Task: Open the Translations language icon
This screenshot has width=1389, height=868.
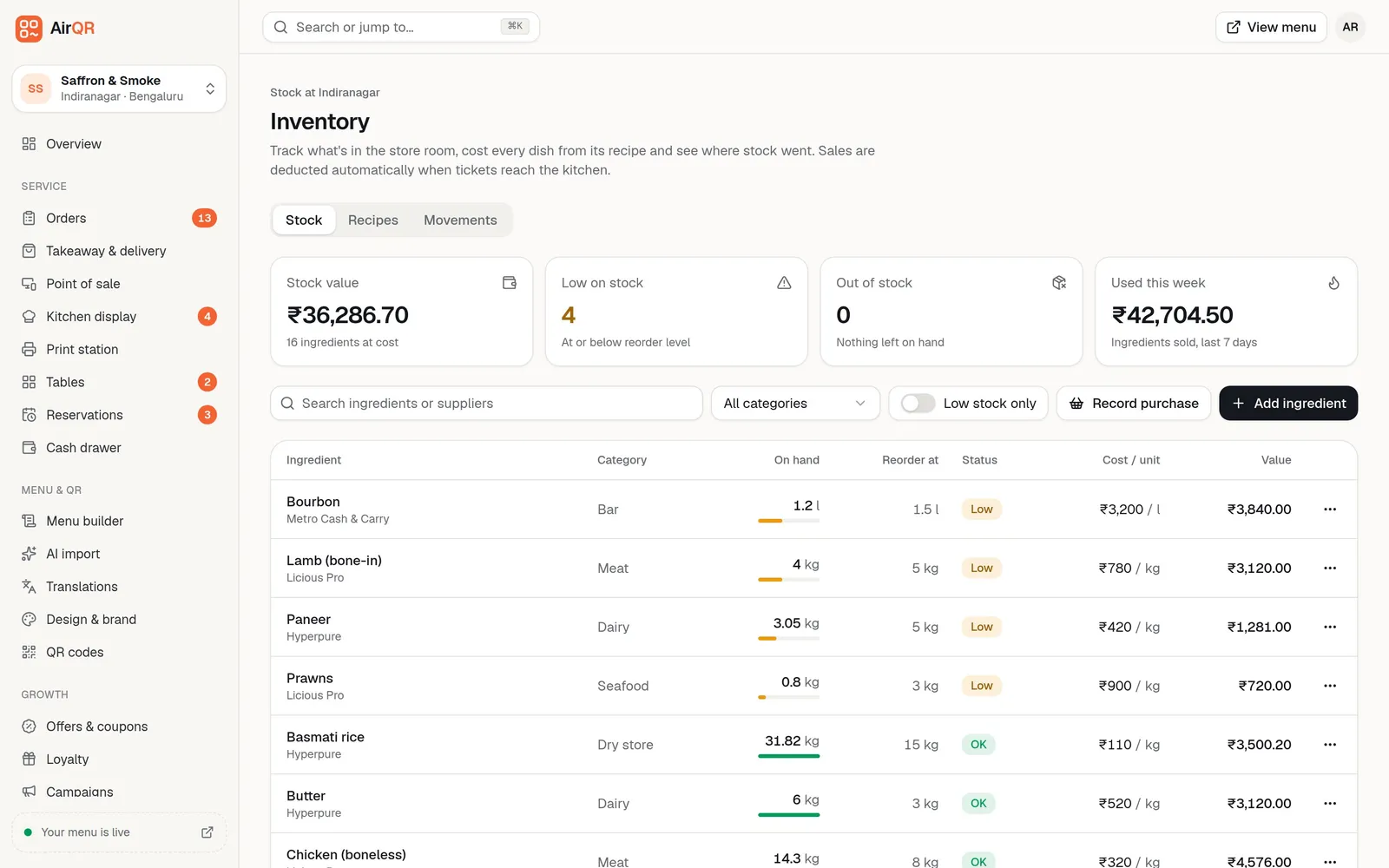Action: click(29, 587)
